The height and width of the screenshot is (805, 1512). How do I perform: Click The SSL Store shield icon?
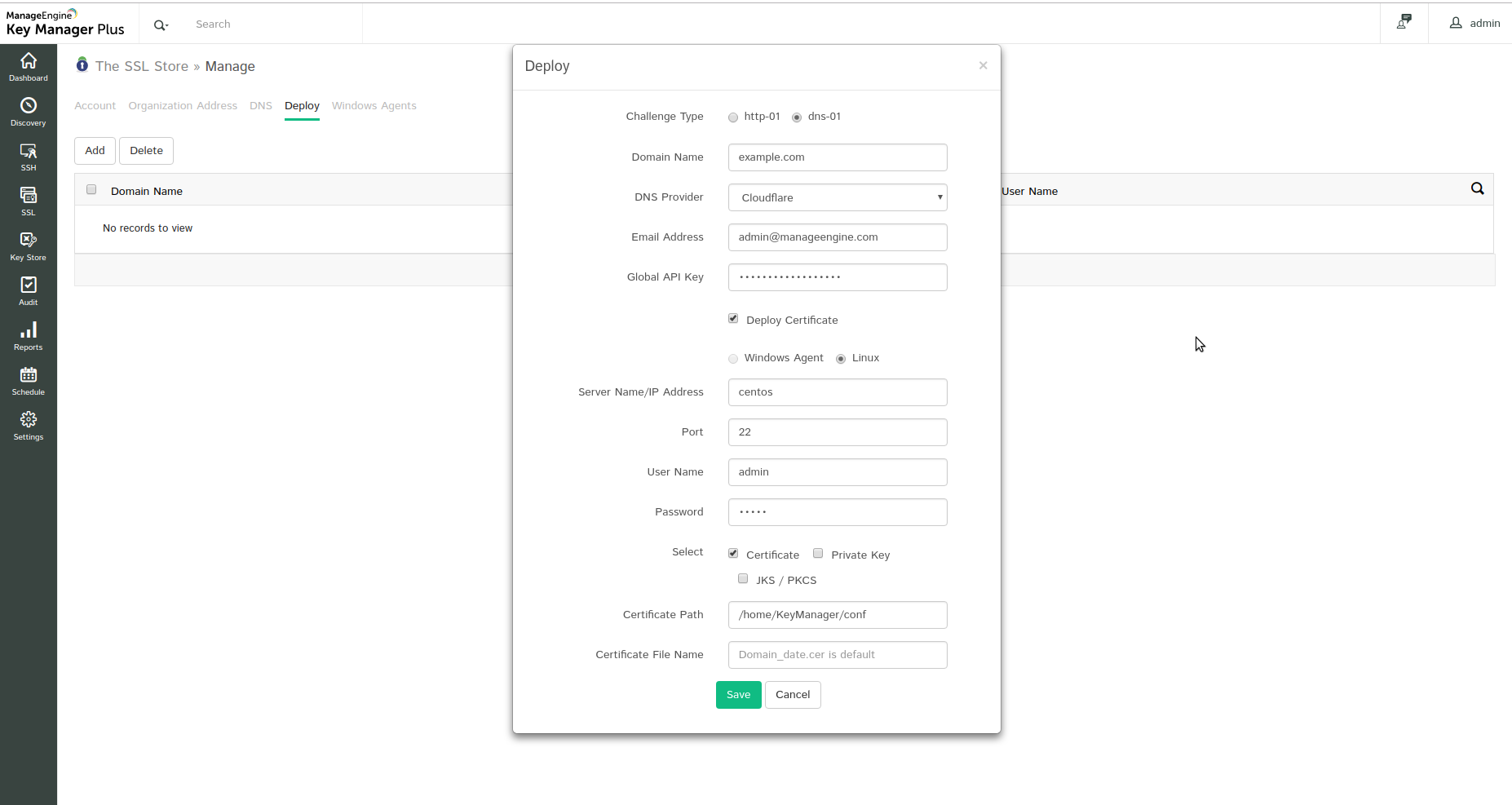(x=82, y=64)
